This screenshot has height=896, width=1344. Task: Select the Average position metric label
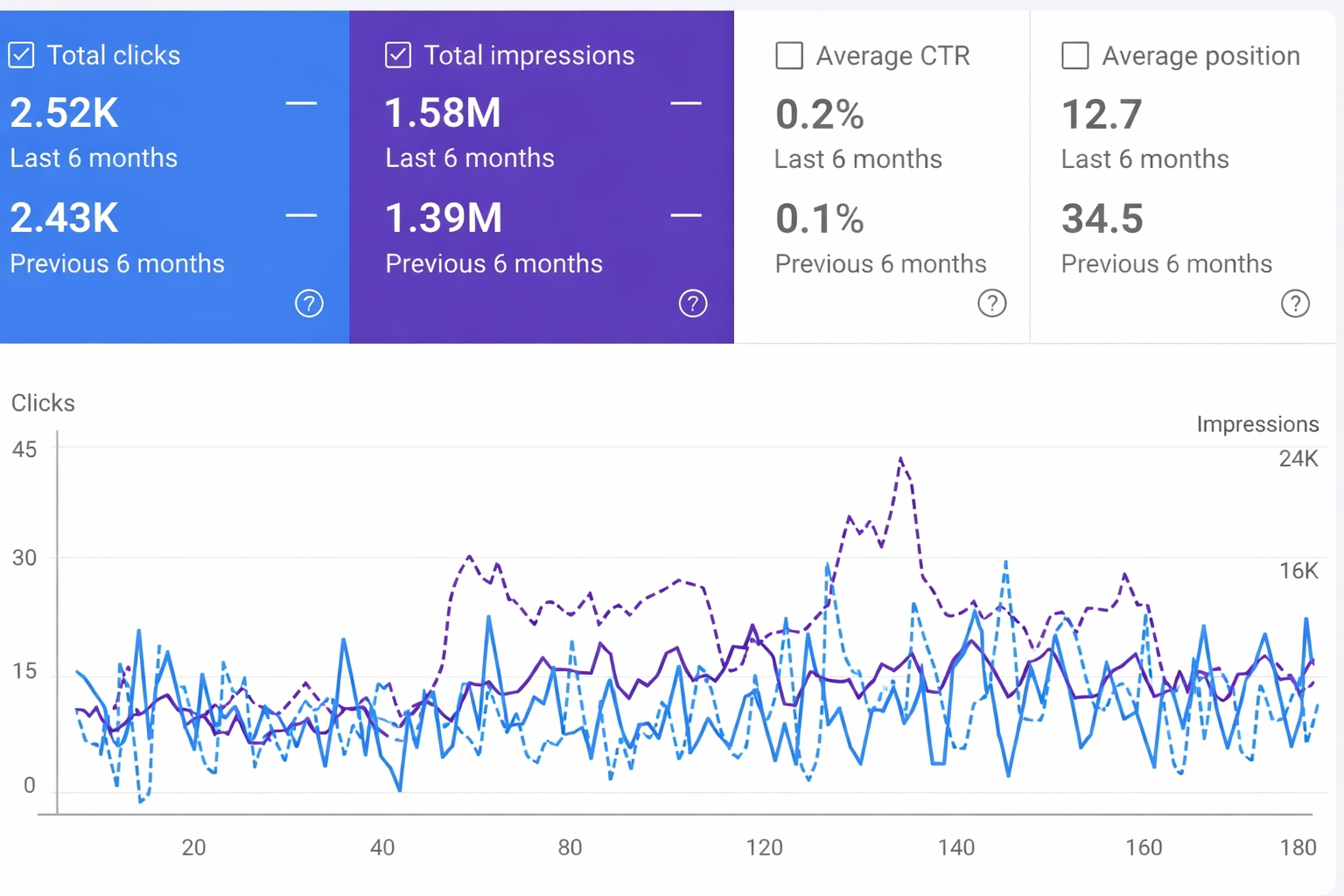pos(1200,56)
